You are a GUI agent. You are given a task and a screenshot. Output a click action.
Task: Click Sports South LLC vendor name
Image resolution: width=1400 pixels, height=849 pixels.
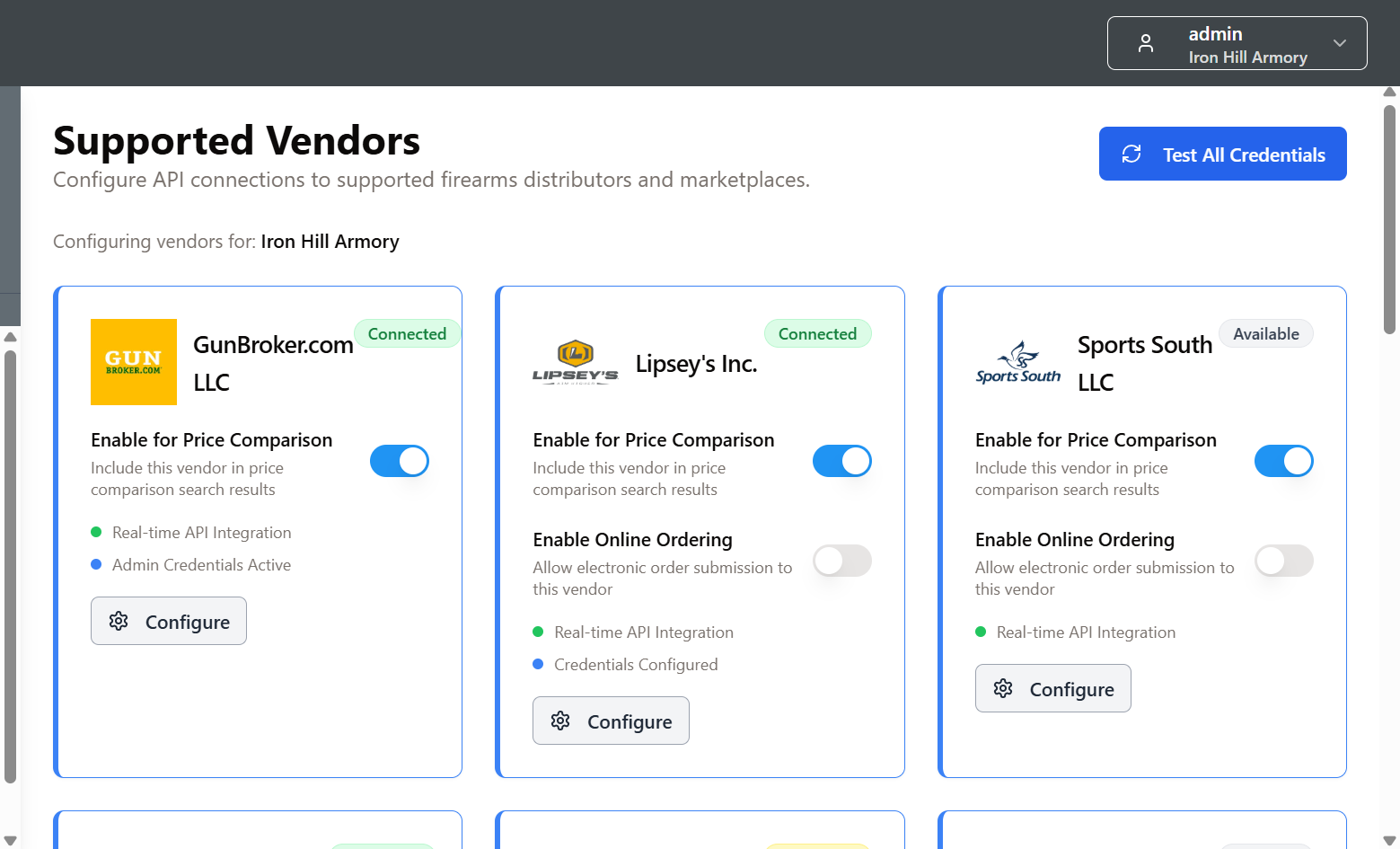[x=1145, y=363]
